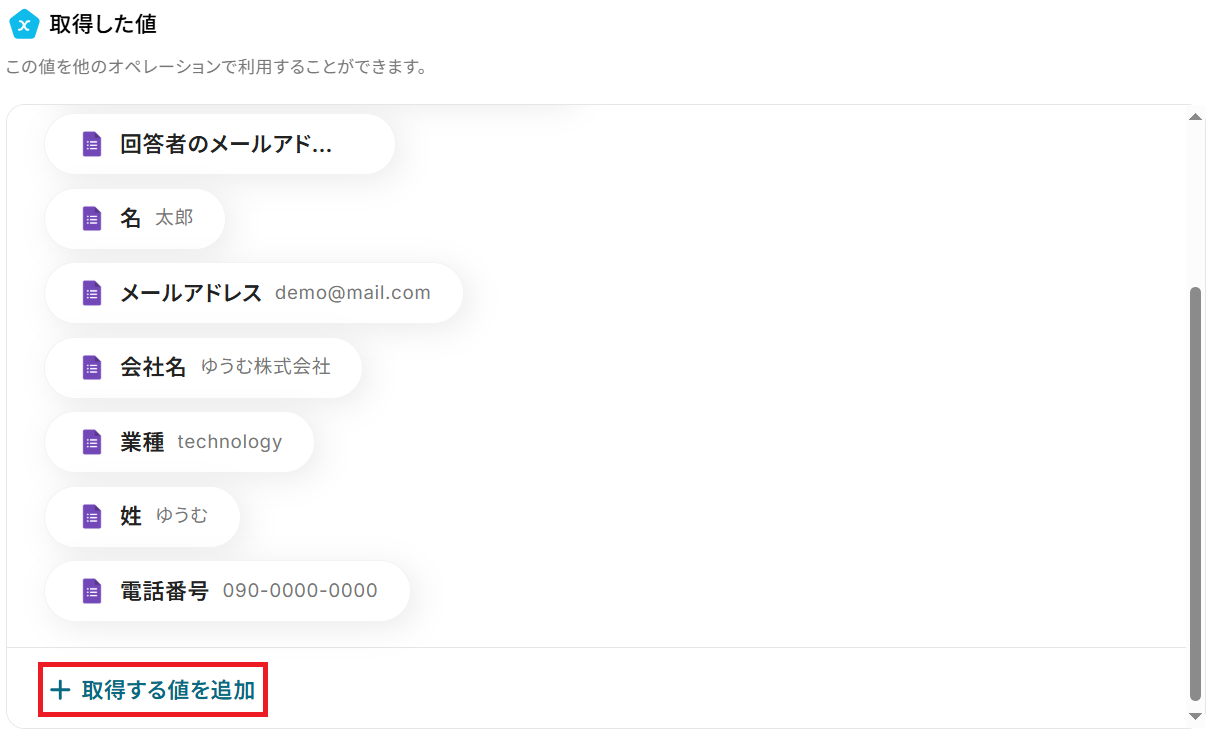Choose the 電話番号 090-0000-0000 chip
The image size is (1212, 735).
coord(227,591)
